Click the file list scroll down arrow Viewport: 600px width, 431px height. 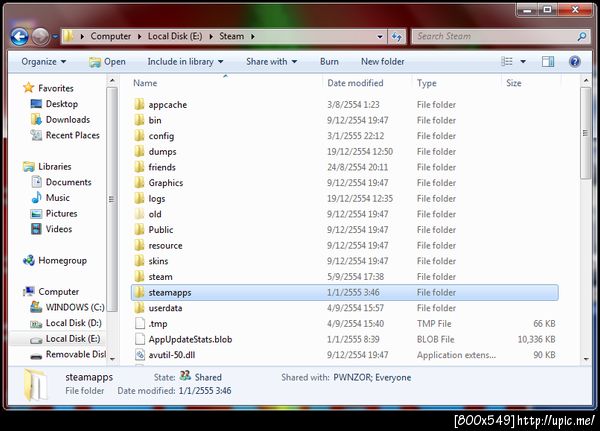click(586, 359)
